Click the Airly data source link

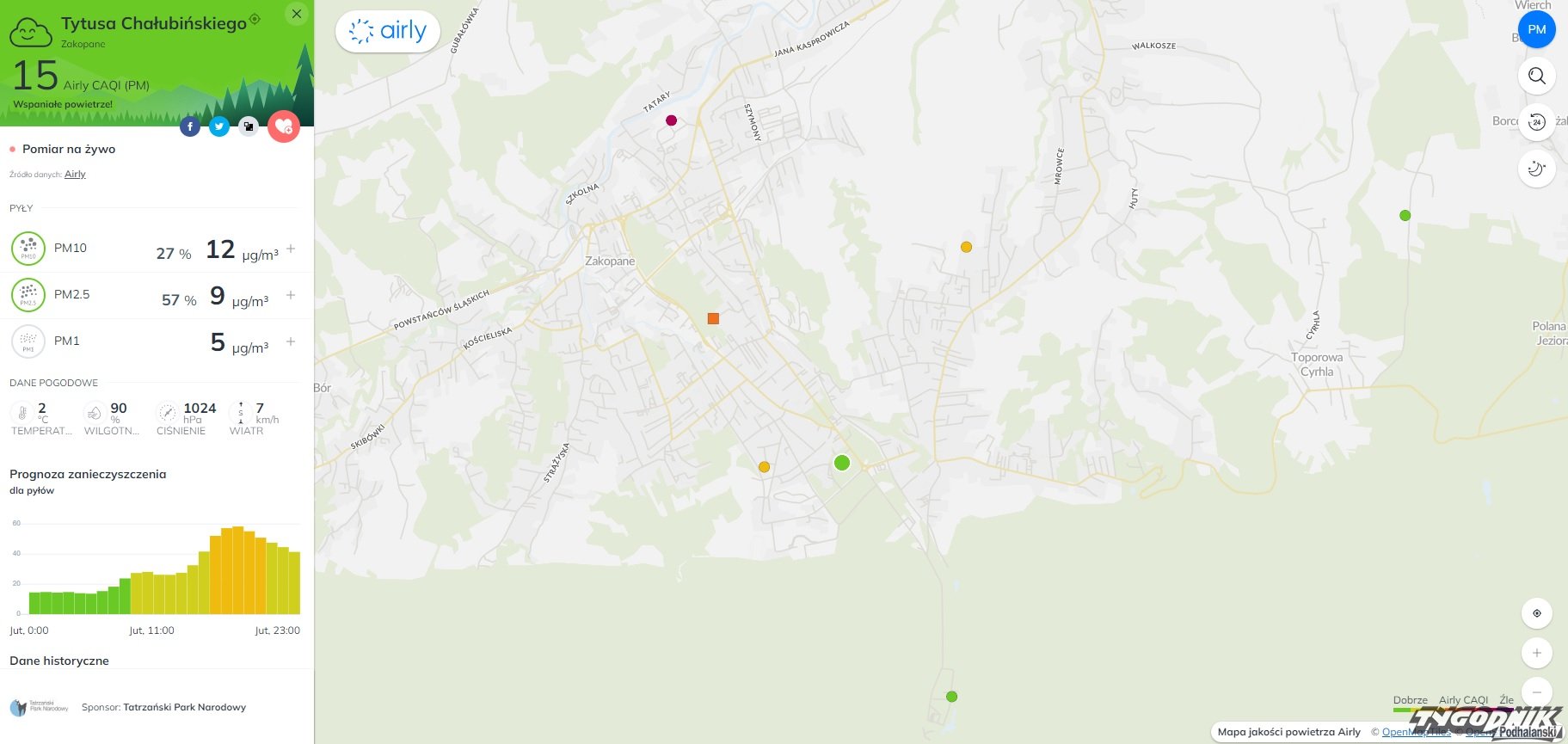click(x=75, y=174)
